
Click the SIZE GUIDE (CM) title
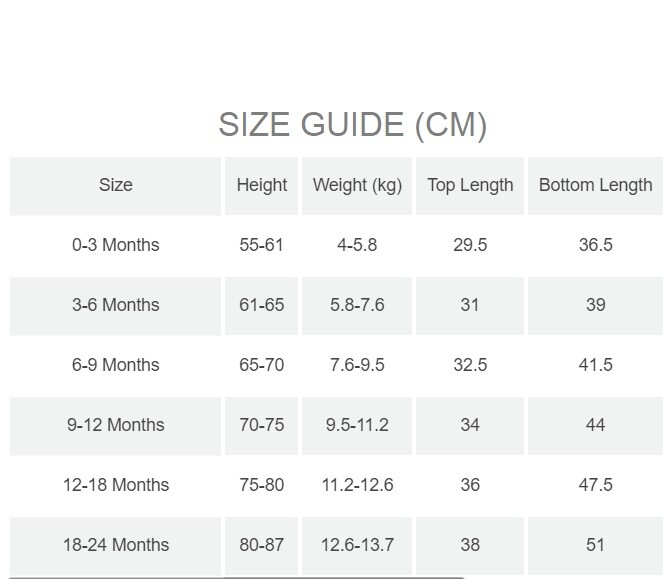352,125
